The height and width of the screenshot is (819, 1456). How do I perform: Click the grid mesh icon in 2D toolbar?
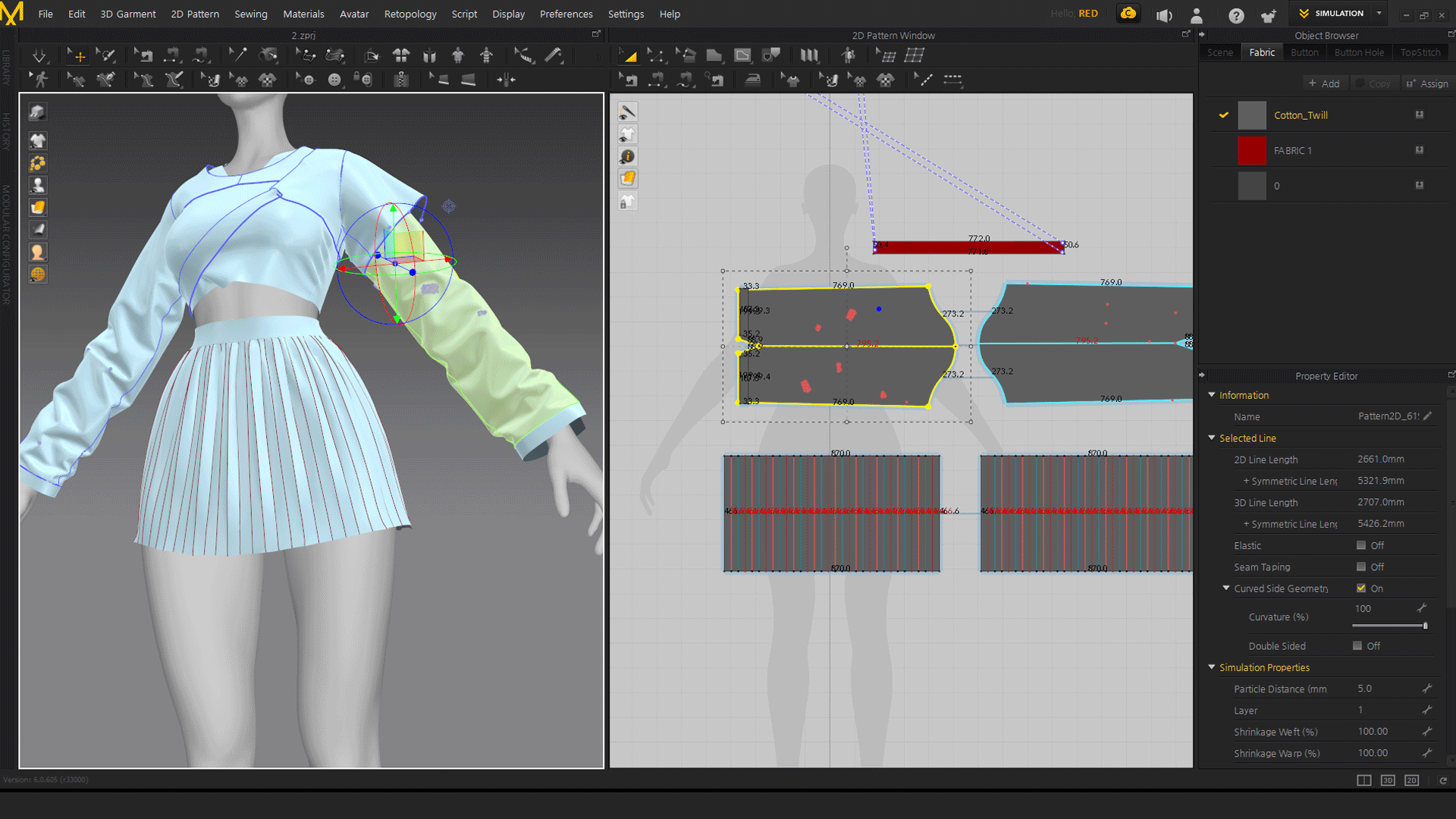[915, 55]
